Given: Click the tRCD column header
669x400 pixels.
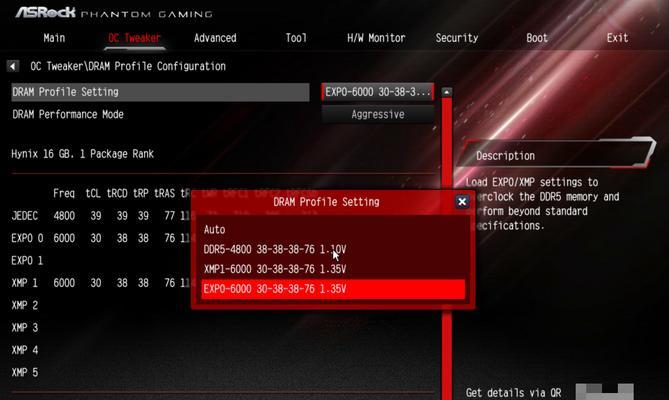Looking at the screenshot, I should [x=117, y=194].
